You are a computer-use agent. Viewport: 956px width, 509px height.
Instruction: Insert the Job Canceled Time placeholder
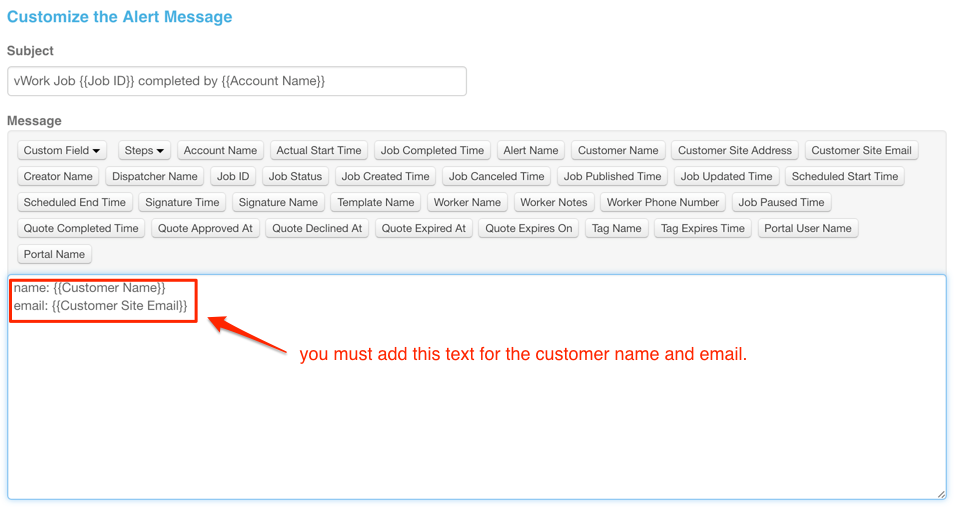496,177
